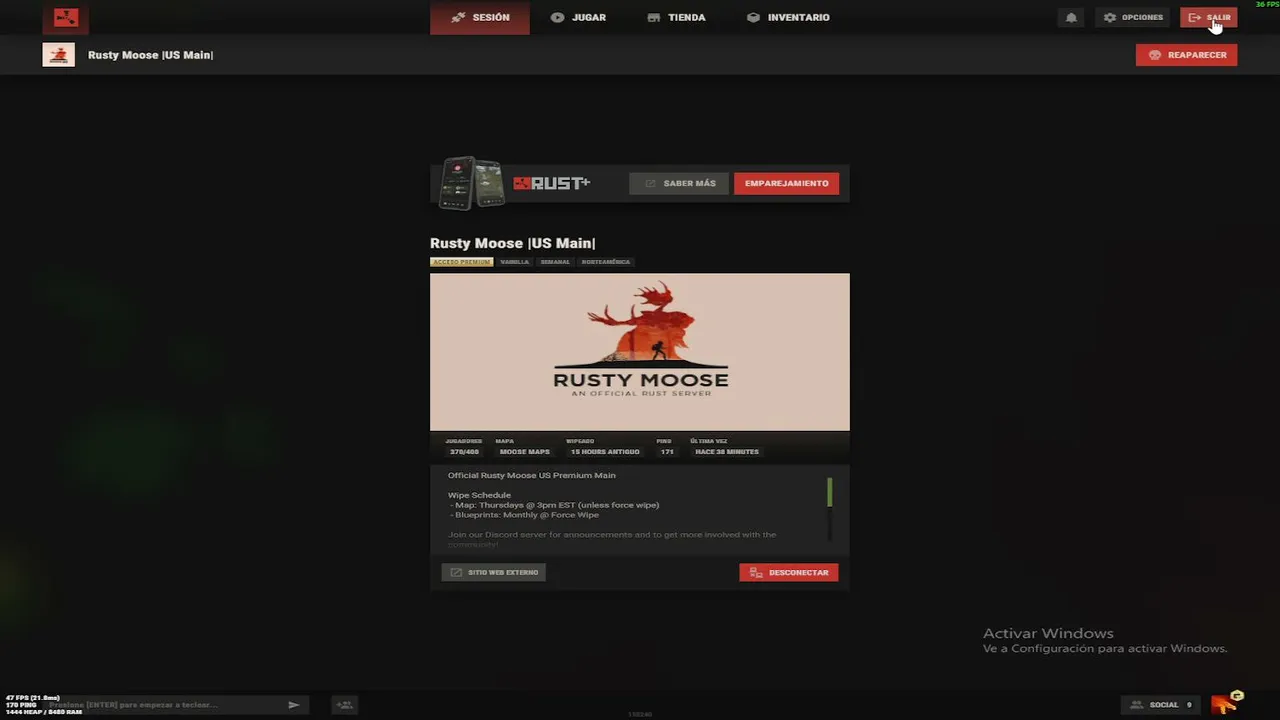Go to the Tienda tab
The width and height of the screenshot is (1280, 720).
point(676,17)
